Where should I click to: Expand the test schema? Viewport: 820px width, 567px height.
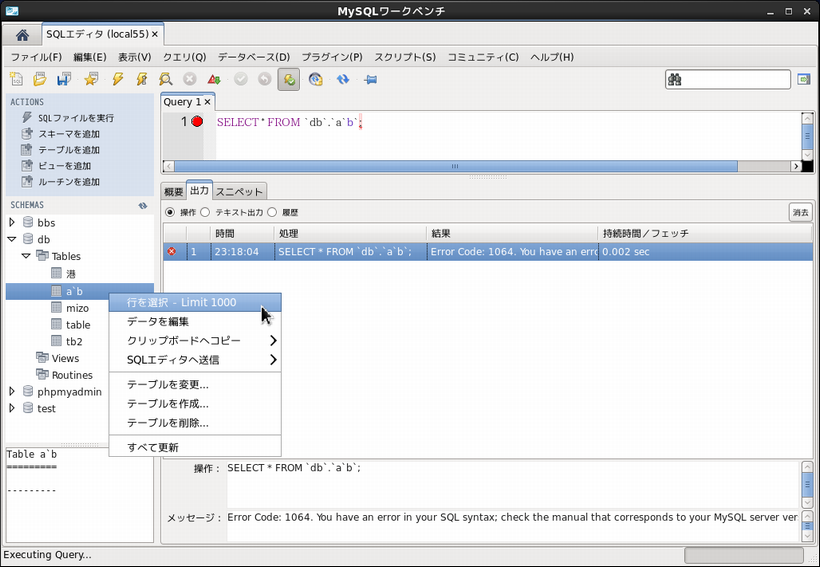[12, 408]
